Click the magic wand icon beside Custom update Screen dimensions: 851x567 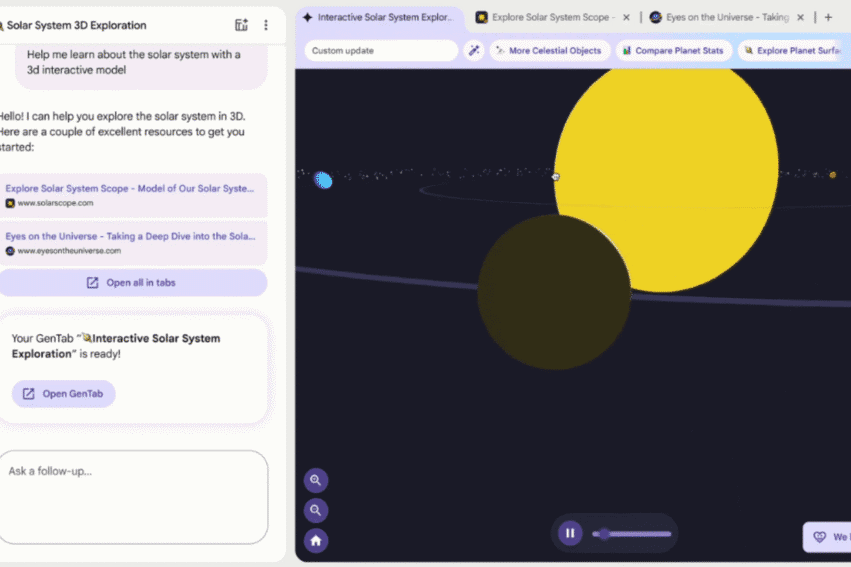pos(474,50)
